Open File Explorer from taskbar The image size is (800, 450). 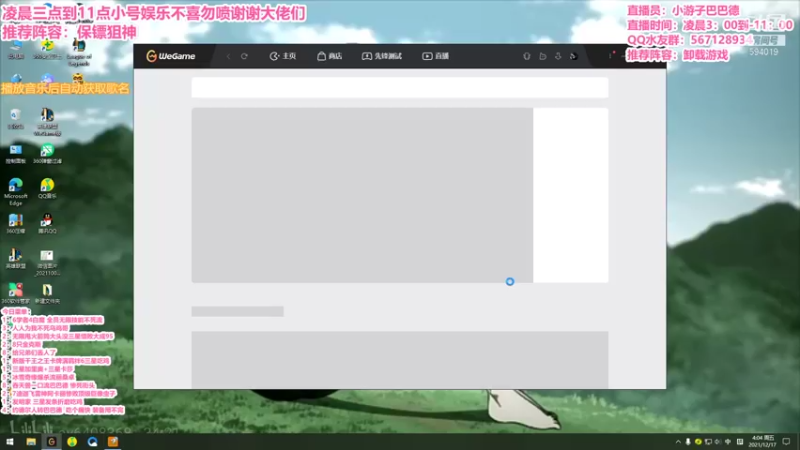[31, 441]
